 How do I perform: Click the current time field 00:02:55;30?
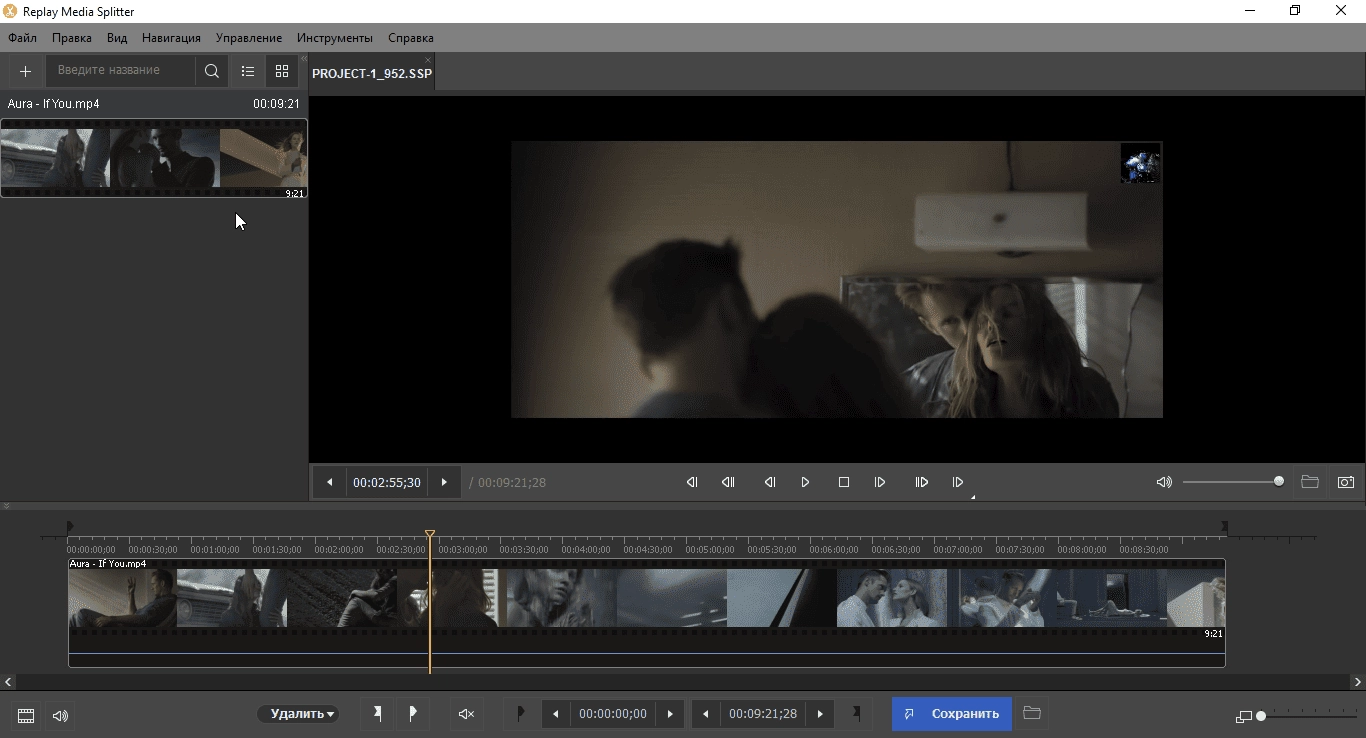click(x=387, y=482)
